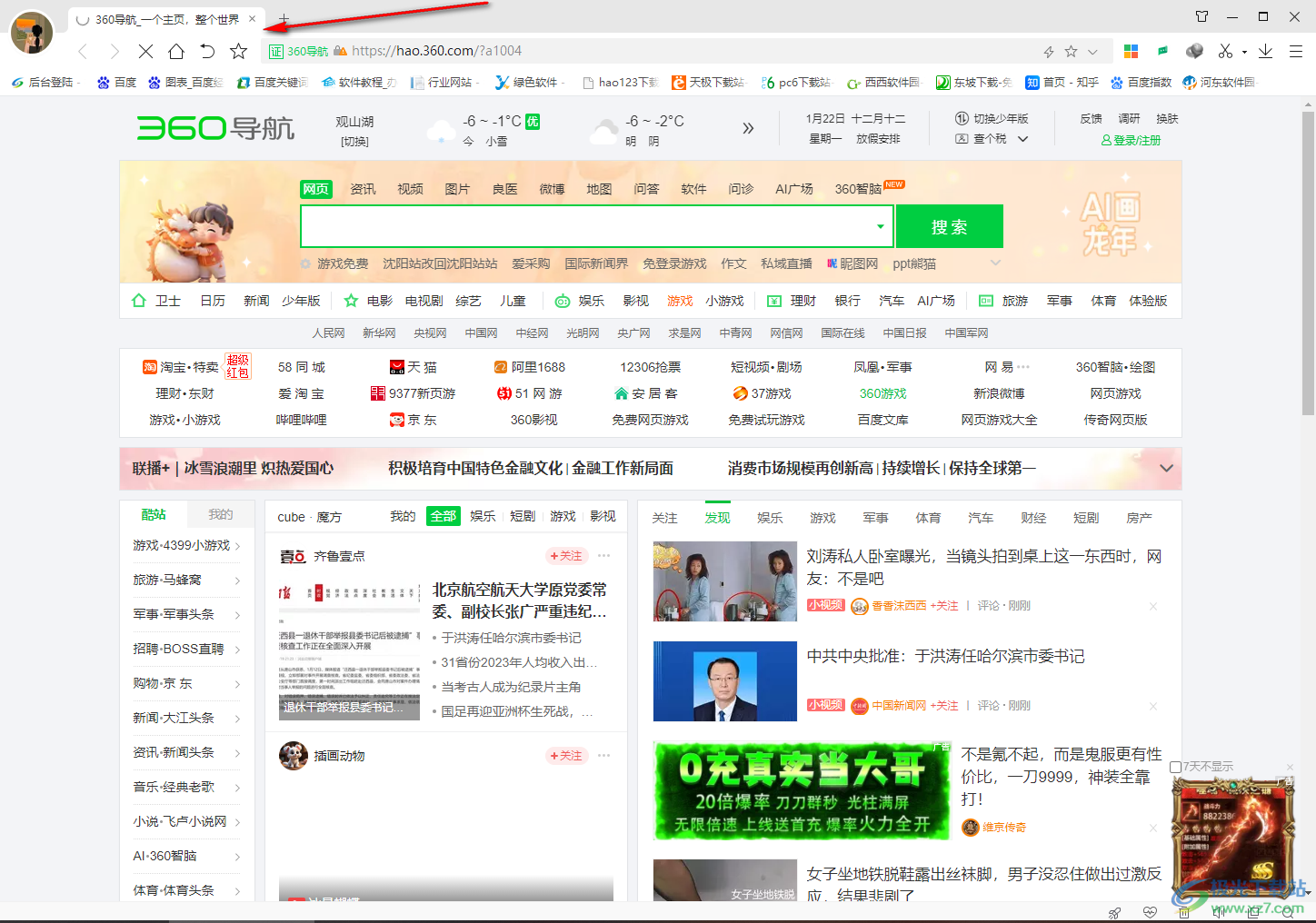The image size is (1316, 923).
Task: Open the 哔哩哔哩 link
Action: pos(302,420)
